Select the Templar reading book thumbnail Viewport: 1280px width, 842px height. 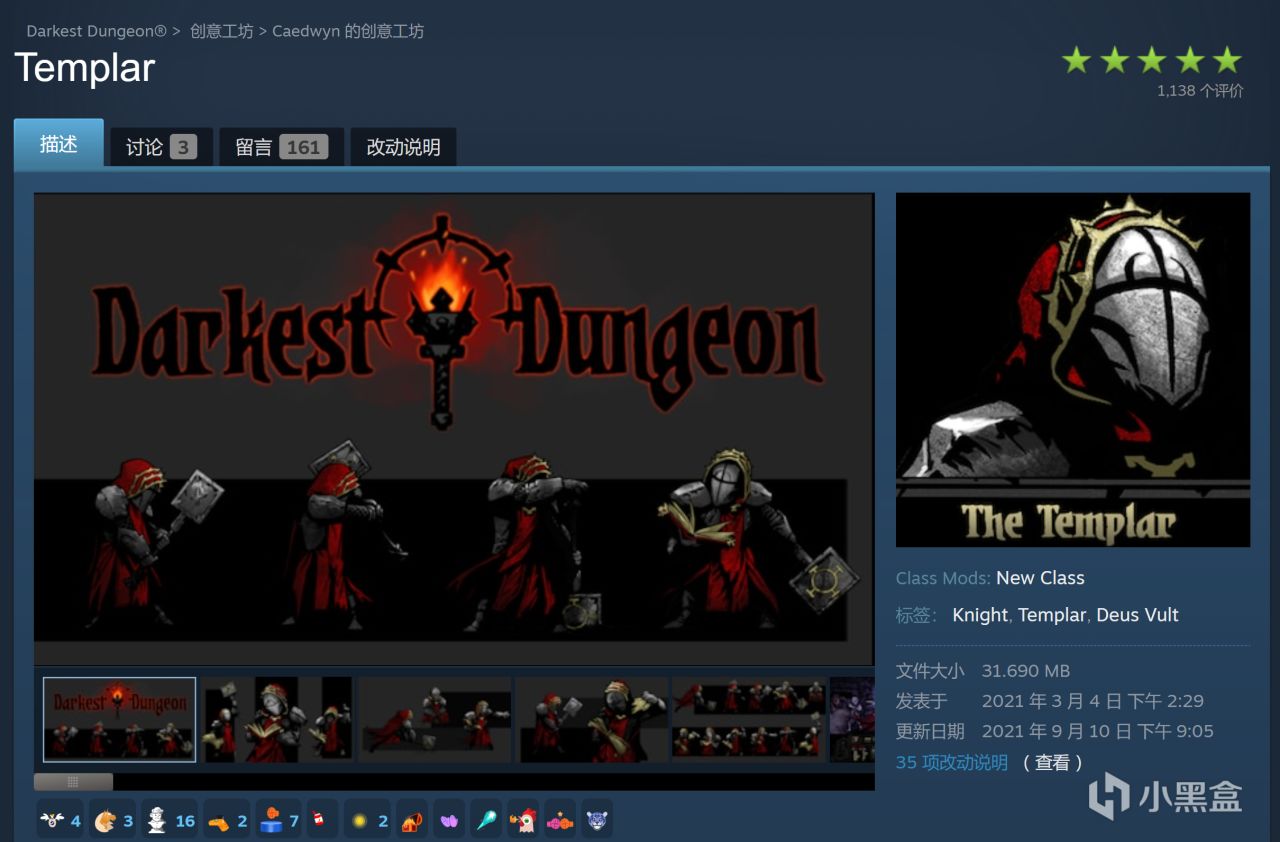pyautogui.click(x=276, y=719)
